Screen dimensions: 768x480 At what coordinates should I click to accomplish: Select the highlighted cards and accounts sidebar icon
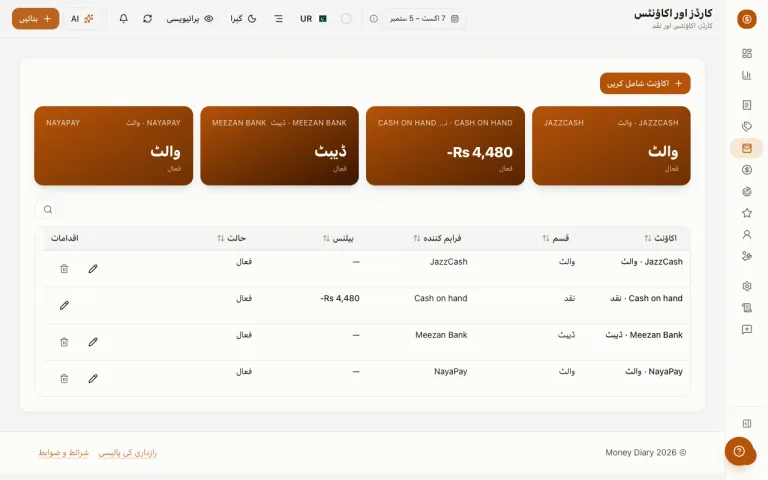click(746, 148)
